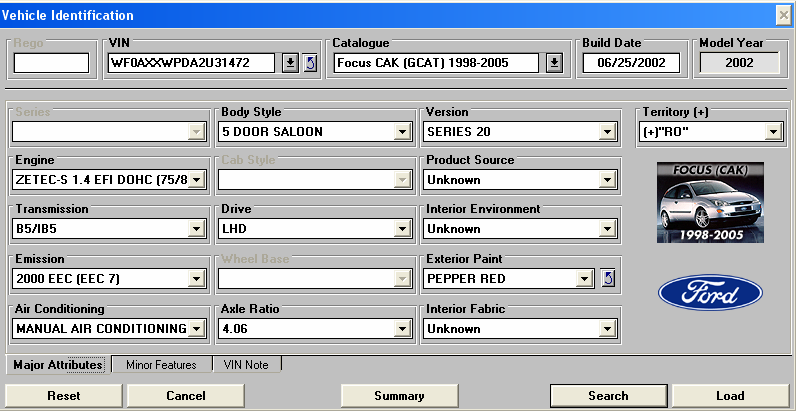796x411 pixels.
Task: Click the download arrow icon beside VIN
Action: pos(289,63)
